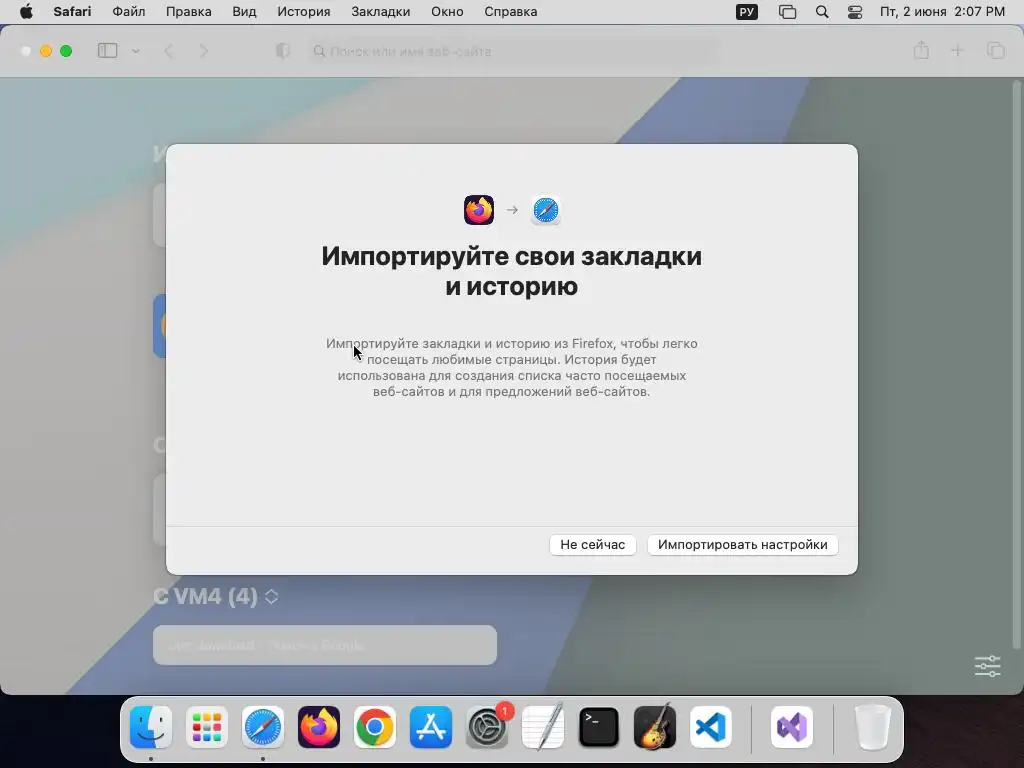Click Safari icon in the Dock

tap(263, 727)
